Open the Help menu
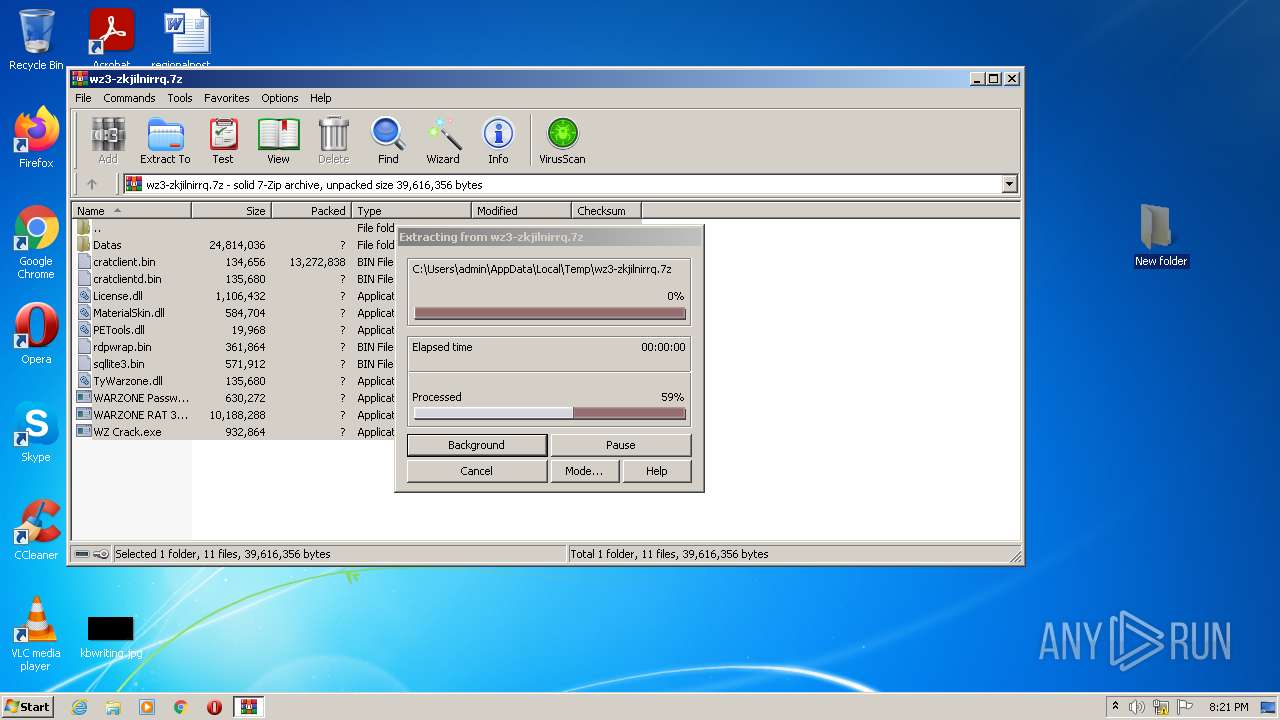This screenshot has height=720, width=1280. pyautogui.click(x=321, y=98)
